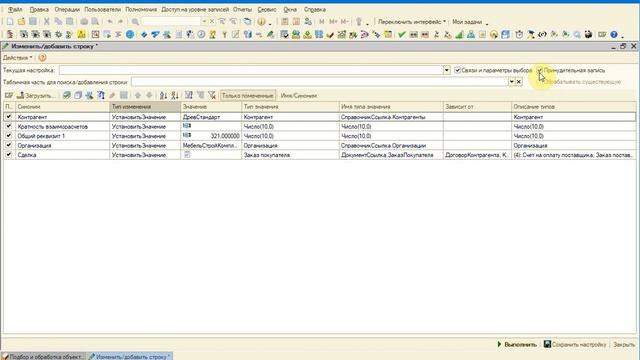Click the green bar chart icon
The image size is (640, 360).
click(459, 35)
